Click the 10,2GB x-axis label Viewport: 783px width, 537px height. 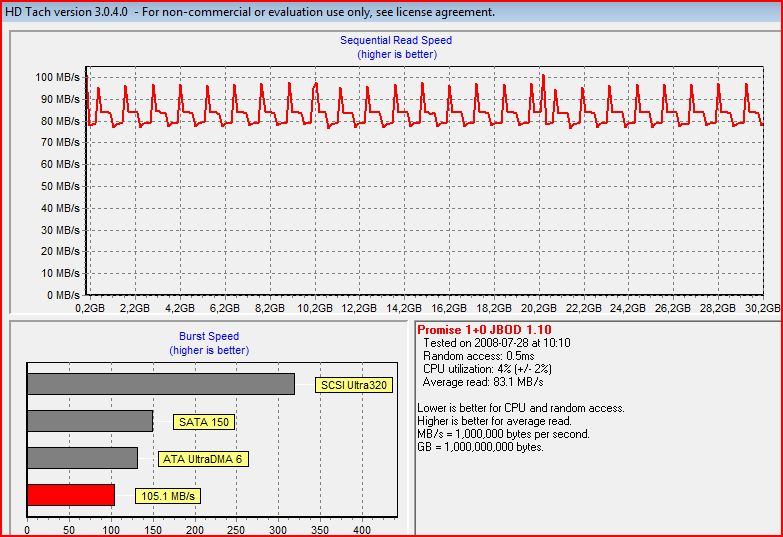coord(315,308)
